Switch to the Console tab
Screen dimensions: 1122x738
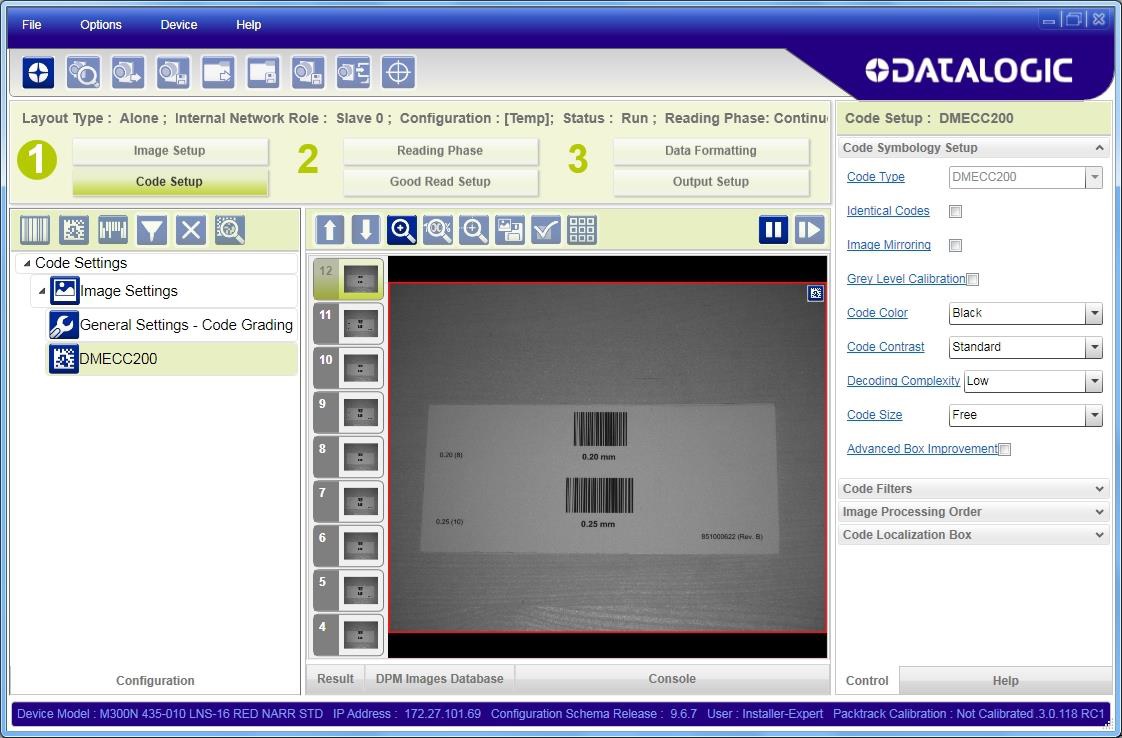(x=672, y=679)
